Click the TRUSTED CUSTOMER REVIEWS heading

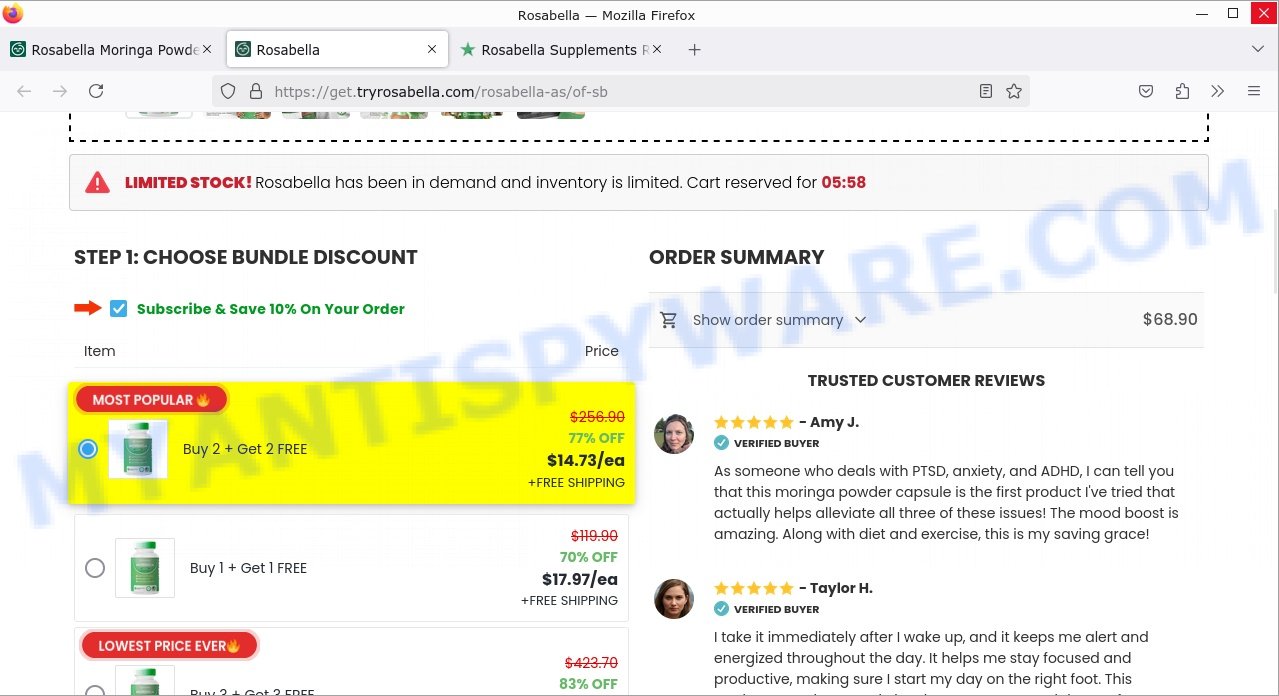click(x=926, y=380)
